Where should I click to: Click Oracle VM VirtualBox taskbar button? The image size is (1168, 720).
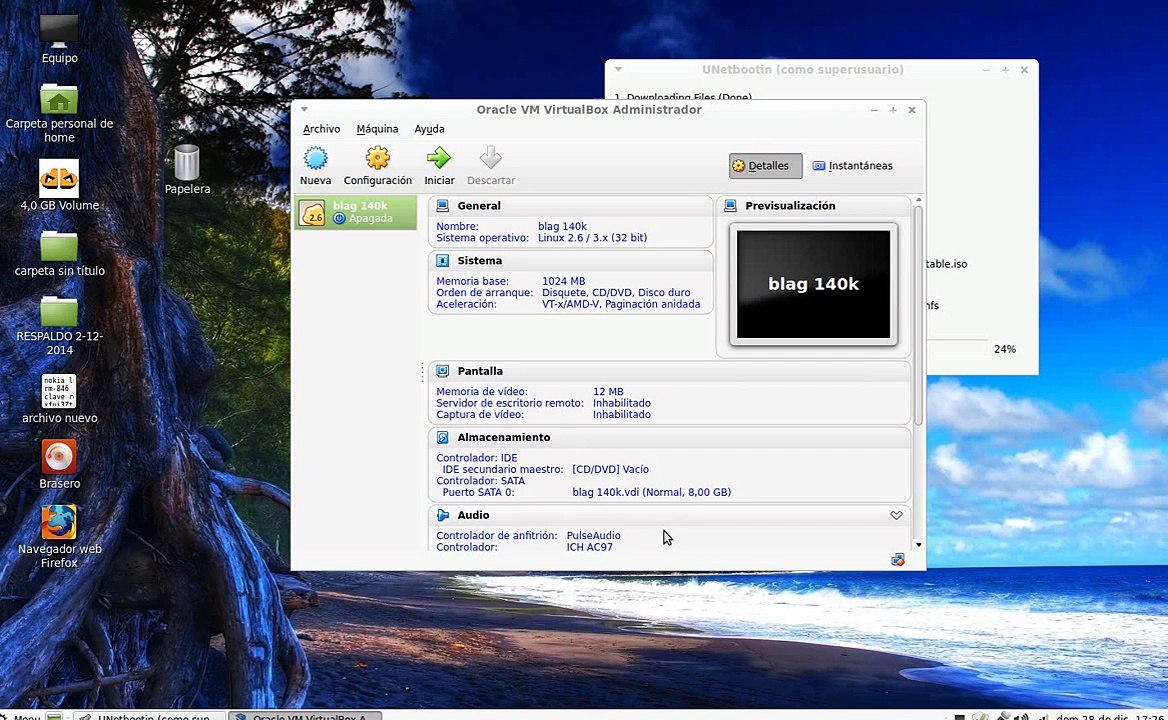(x=305, y=716)
